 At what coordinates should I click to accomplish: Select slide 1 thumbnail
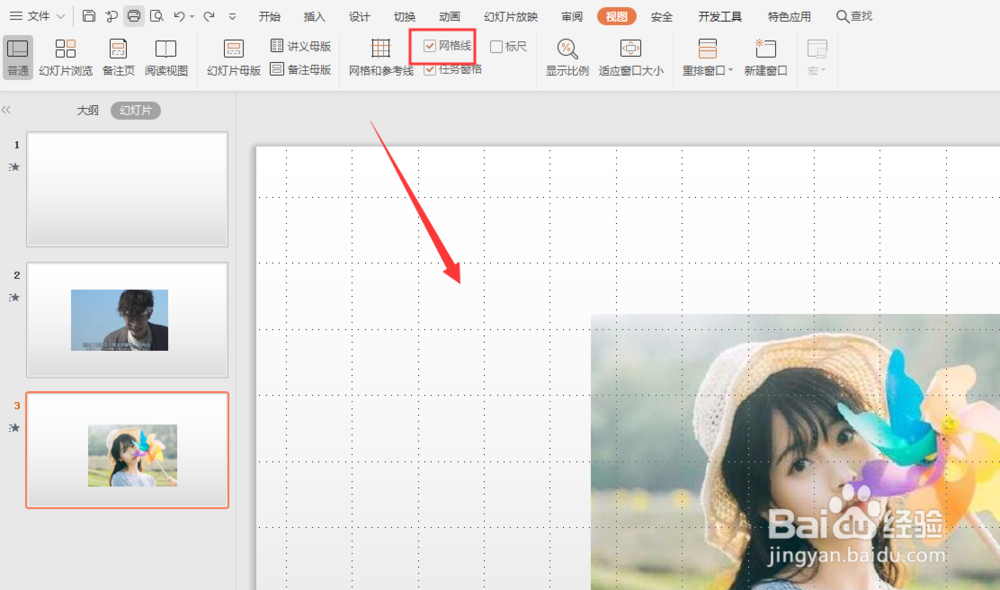click(x=127, y=189)
